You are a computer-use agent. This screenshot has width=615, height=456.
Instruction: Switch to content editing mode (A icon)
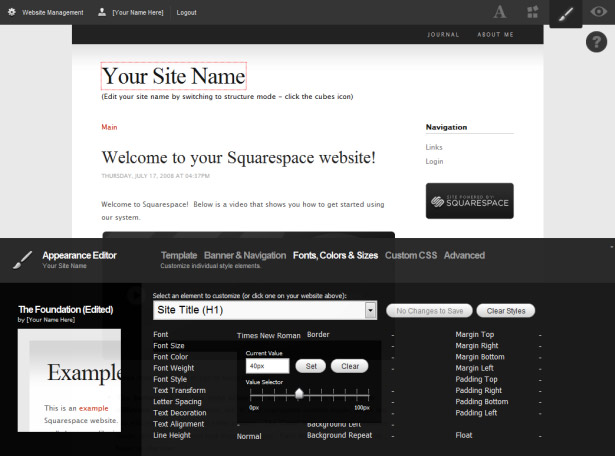(x=500, y=12)
